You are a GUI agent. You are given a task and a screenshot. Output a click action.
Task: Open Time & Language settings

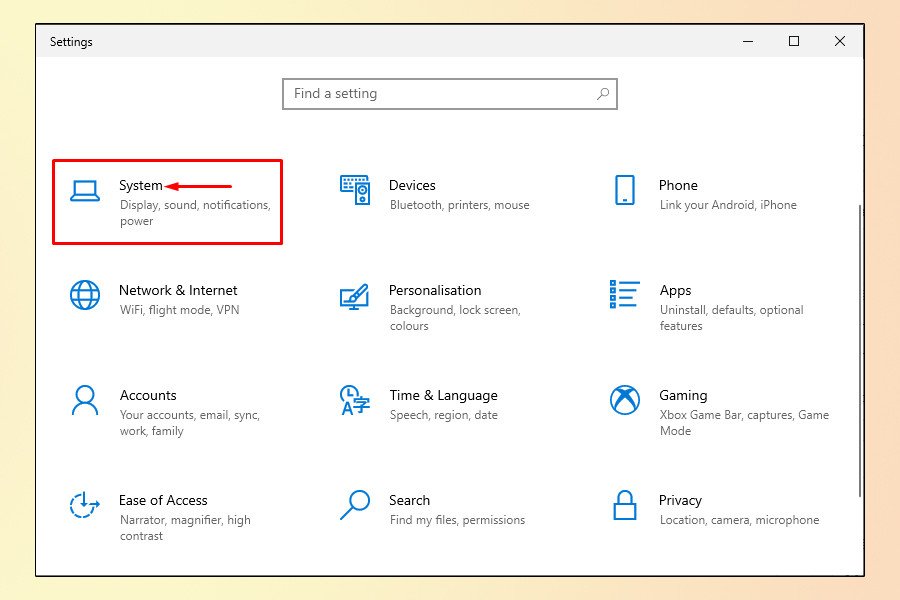tap(443, 395)
